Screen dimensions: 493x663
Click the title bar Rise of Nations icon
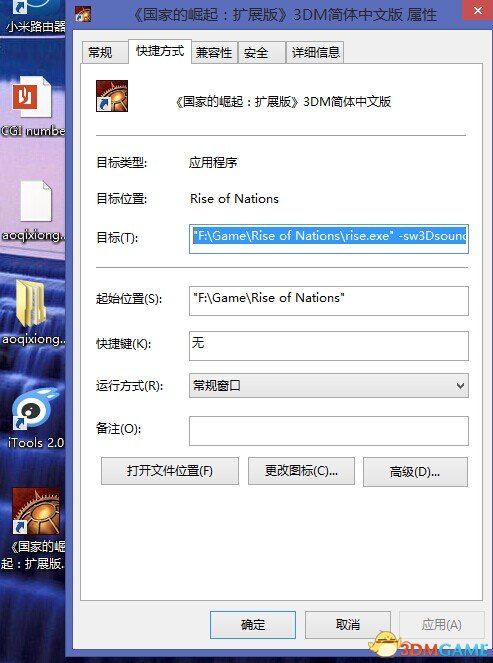[x=83, y=15]
